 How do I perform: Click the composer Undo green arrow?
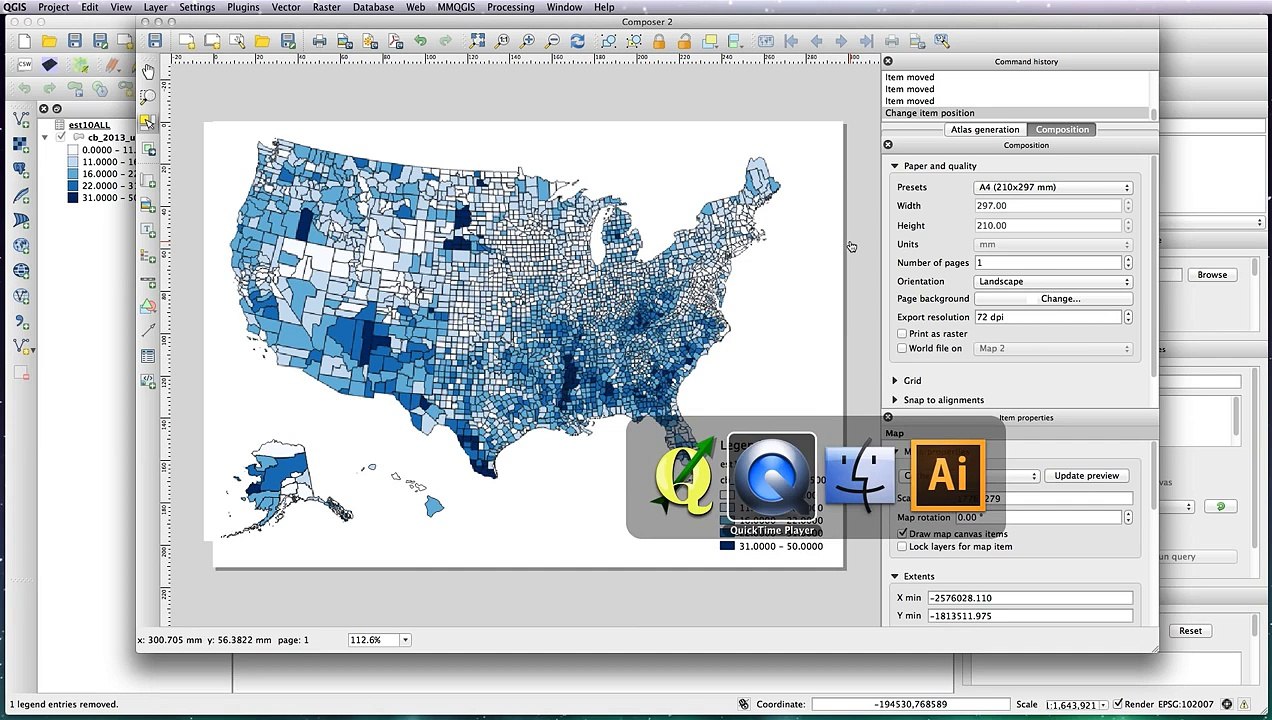420,41
